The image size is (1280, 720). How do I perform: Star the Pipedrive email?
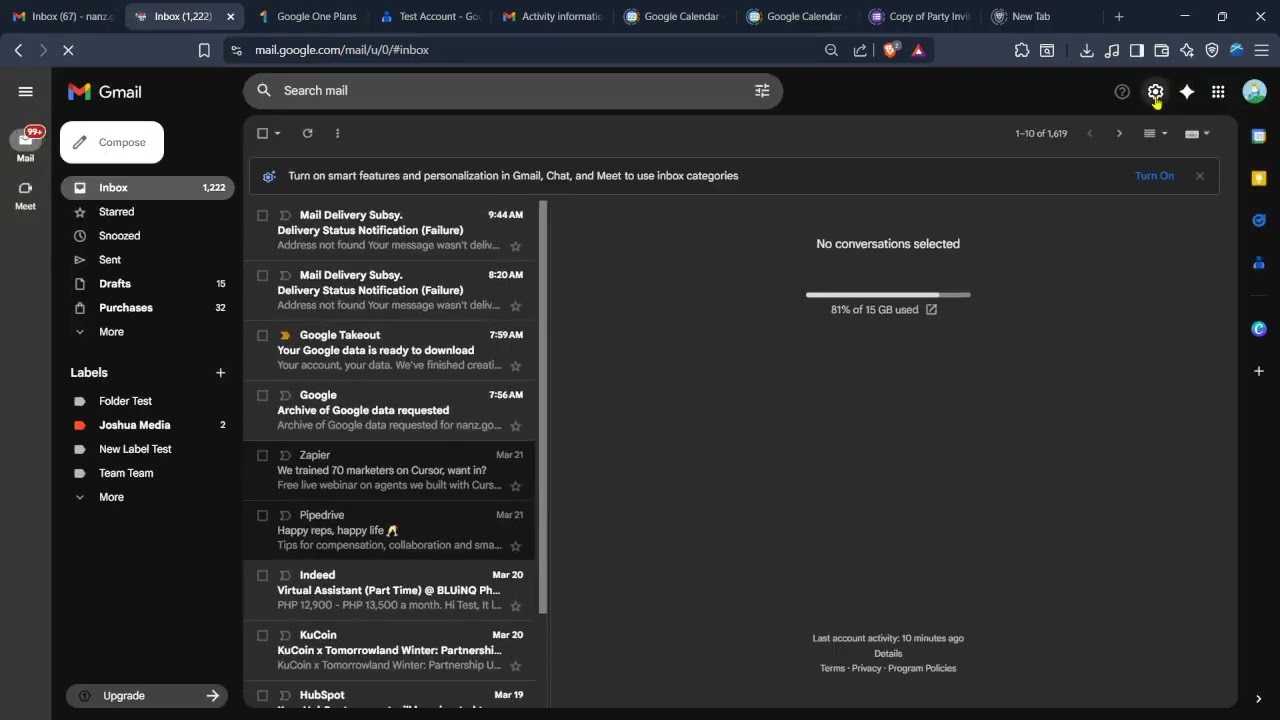(516, 545)
